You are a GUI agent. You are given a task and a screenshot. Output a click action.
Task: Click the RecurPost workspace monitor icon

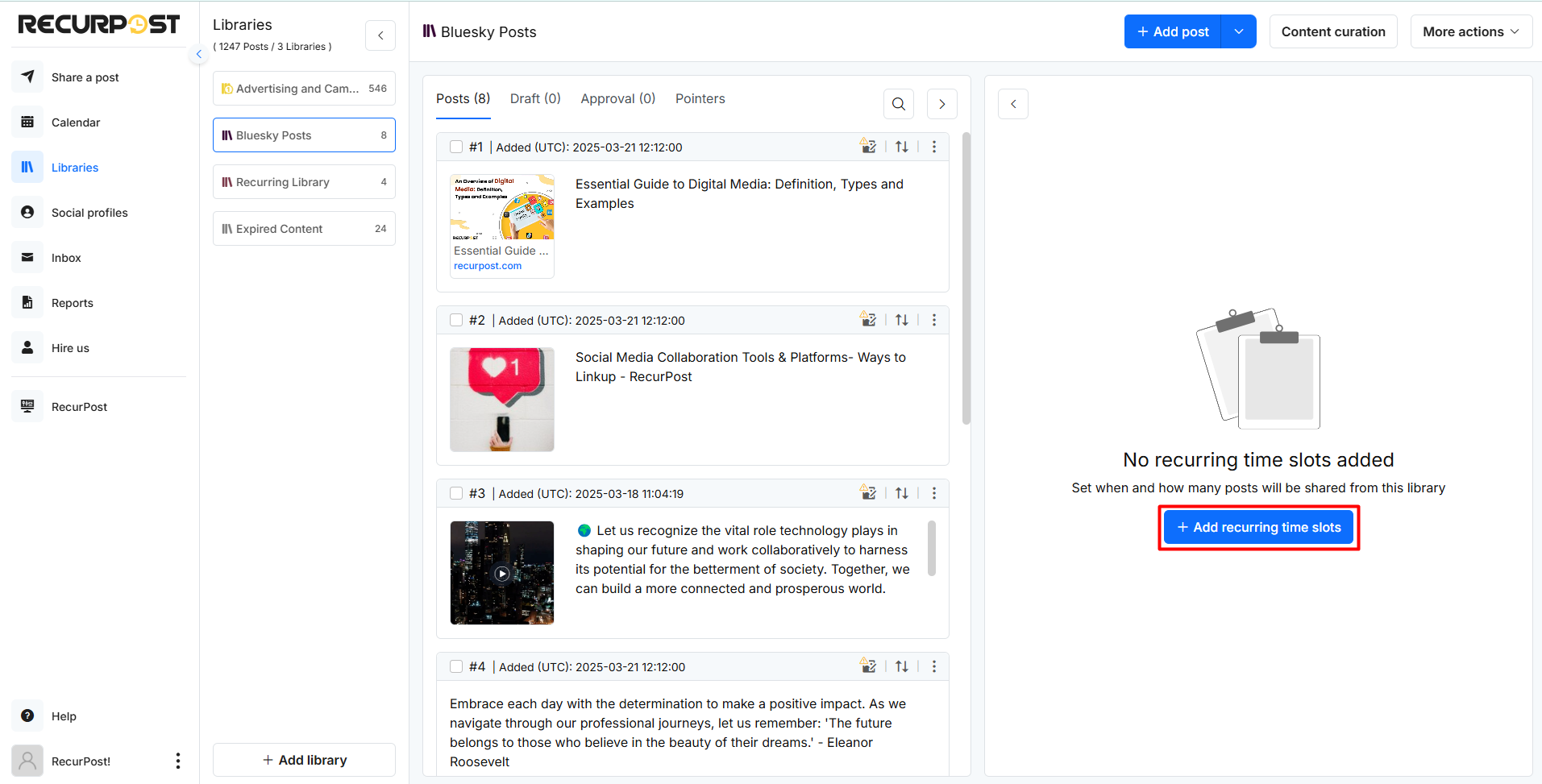pos(27,406)
